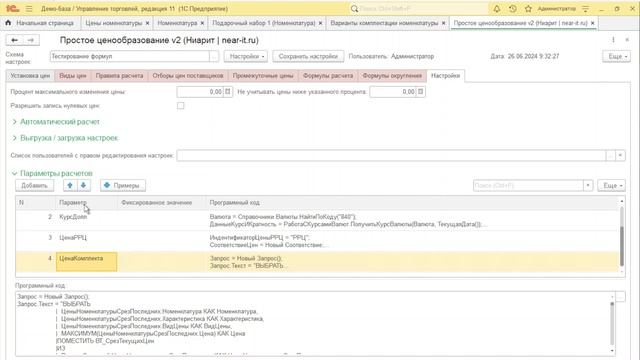
Task: Click the Схема настроек input field
Action: 130,56
